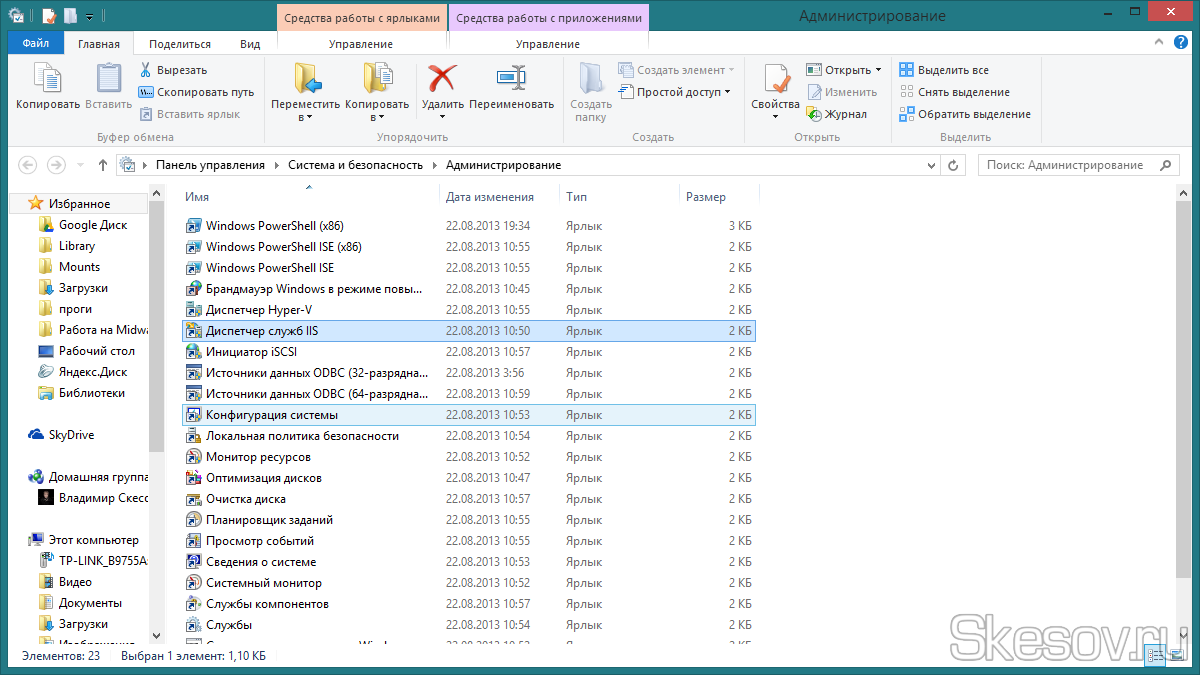Click the Свойства (Properties) icon
Viewport: 1200px width, 675px height.
[775, 80]
